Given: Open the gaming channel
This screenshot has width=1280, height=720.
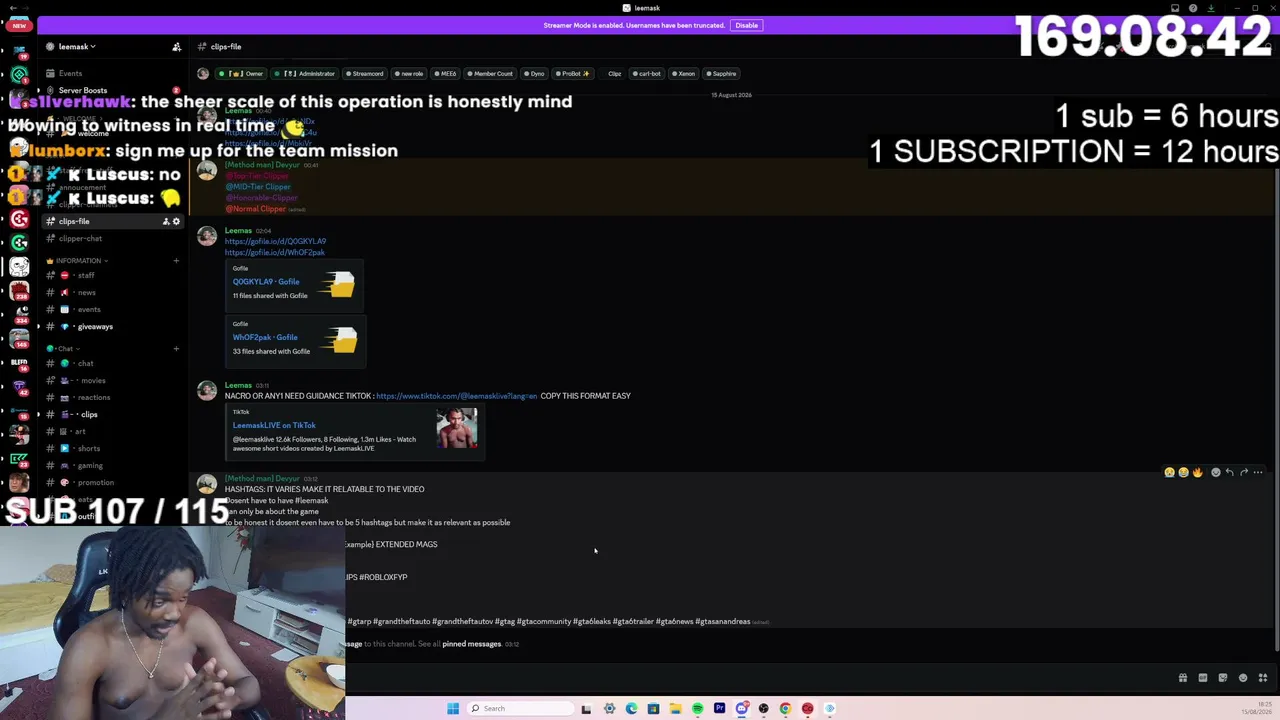Looking at the screenshot, I should (x=112, y=465).
